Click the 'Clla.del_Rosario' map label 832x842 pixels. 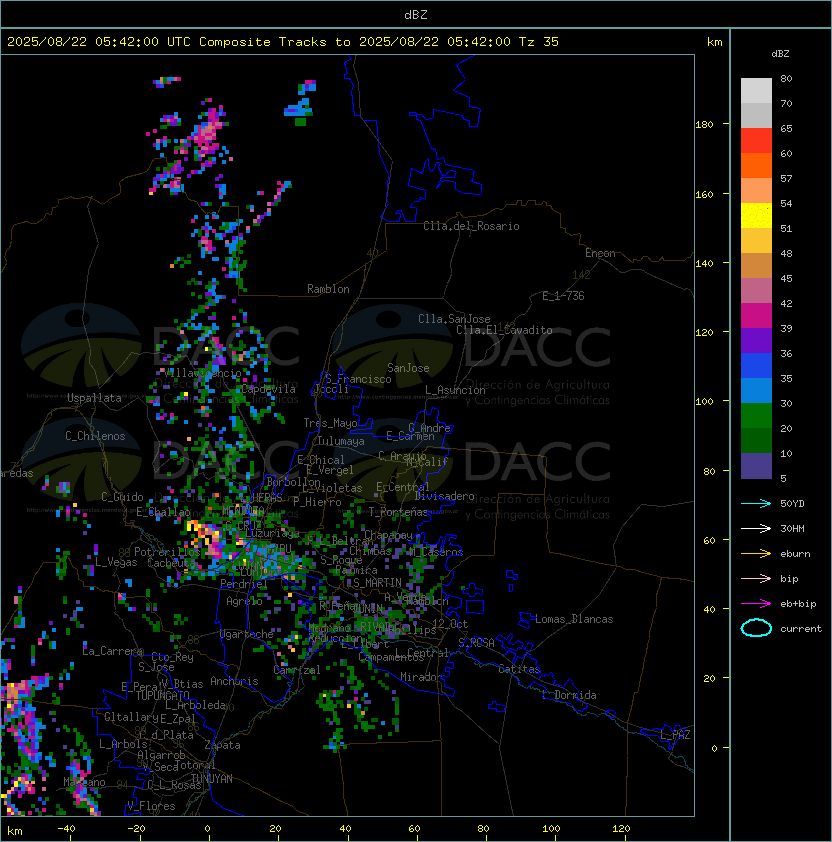pyautogui.click(x=471, y=226)
